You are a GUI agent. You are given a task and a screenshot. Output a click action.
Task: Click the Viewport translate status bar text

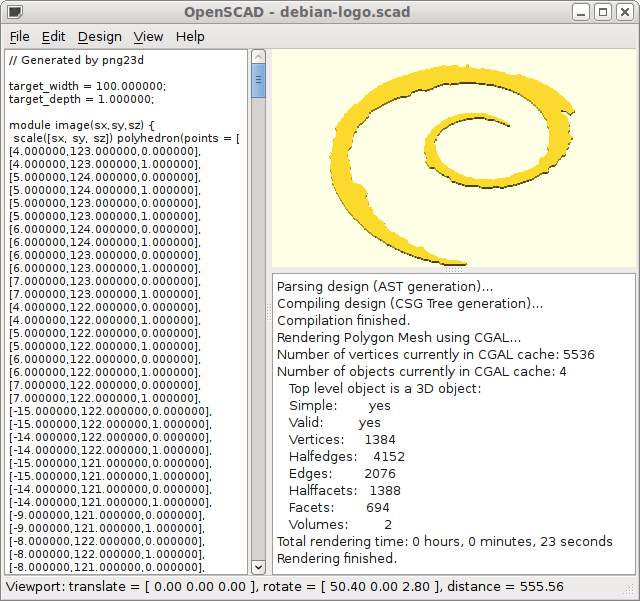pos(132,587)
